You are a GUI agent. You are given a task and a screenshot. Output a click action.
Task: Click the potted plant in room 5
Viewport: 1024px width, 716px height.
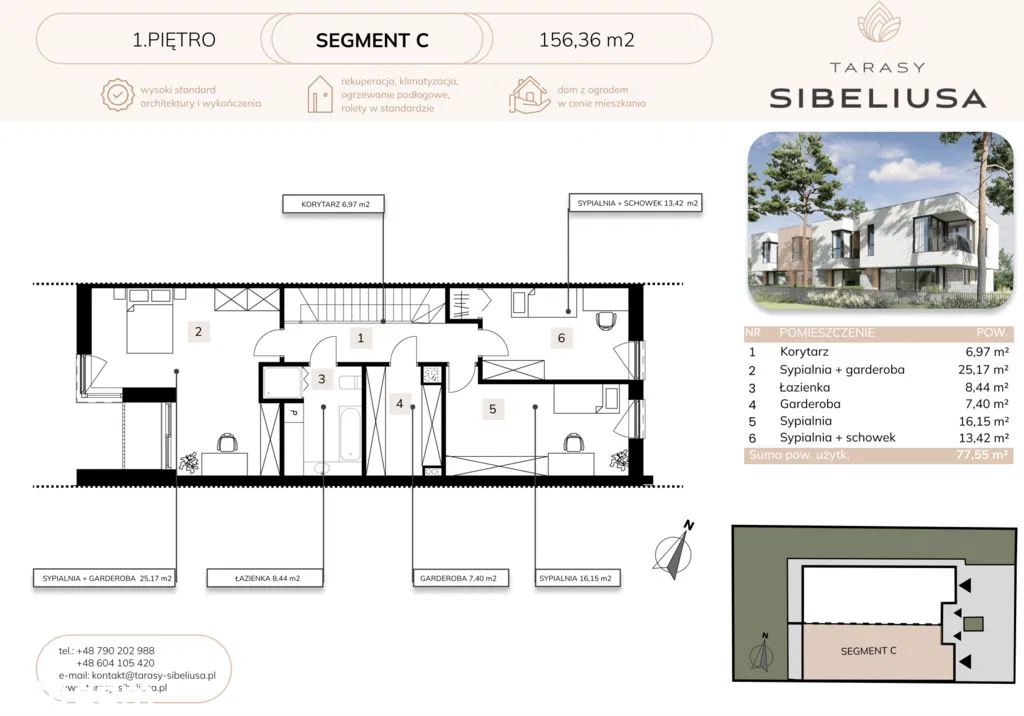(x=620, y=463)
